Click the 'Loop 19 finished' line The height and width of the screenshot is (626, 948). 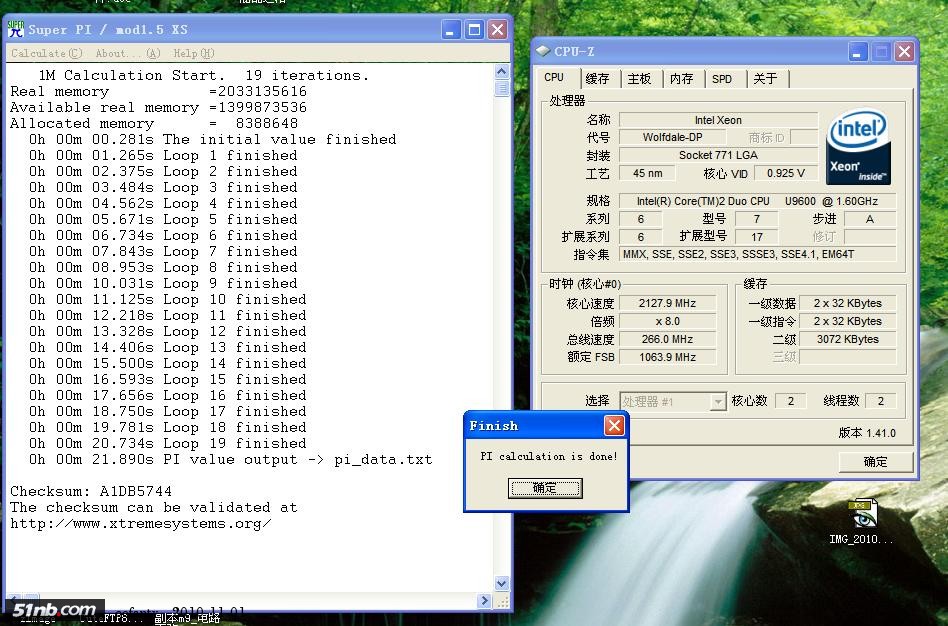(x=167, y=443)
